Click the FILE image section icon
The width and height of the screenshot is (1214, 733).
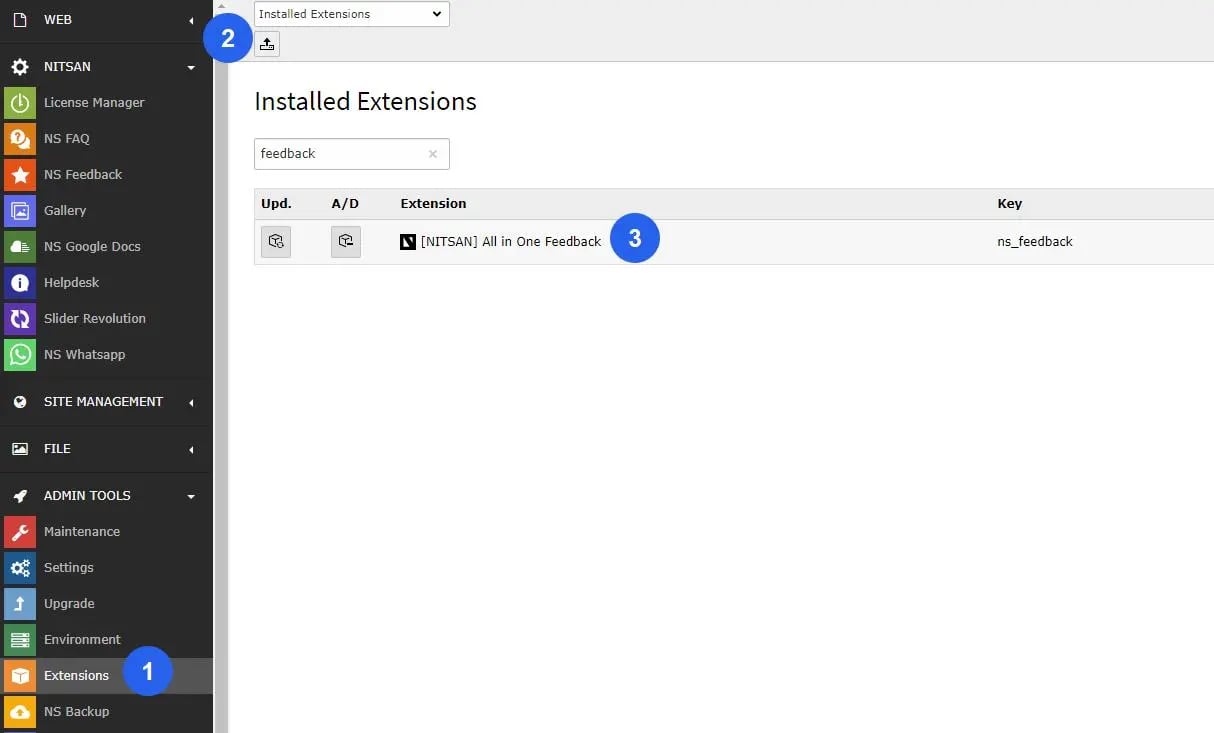pyautogui.click(x=20, y=449)
